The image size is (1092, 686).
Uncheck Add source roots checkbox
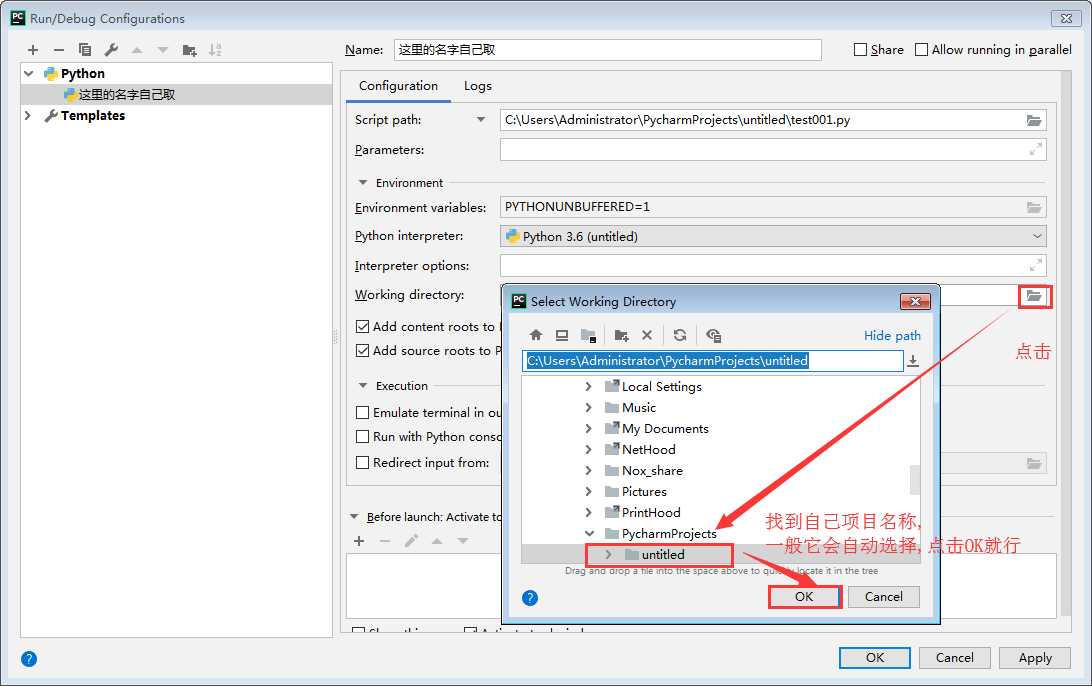pyautogui.click(x=362, y=350)
